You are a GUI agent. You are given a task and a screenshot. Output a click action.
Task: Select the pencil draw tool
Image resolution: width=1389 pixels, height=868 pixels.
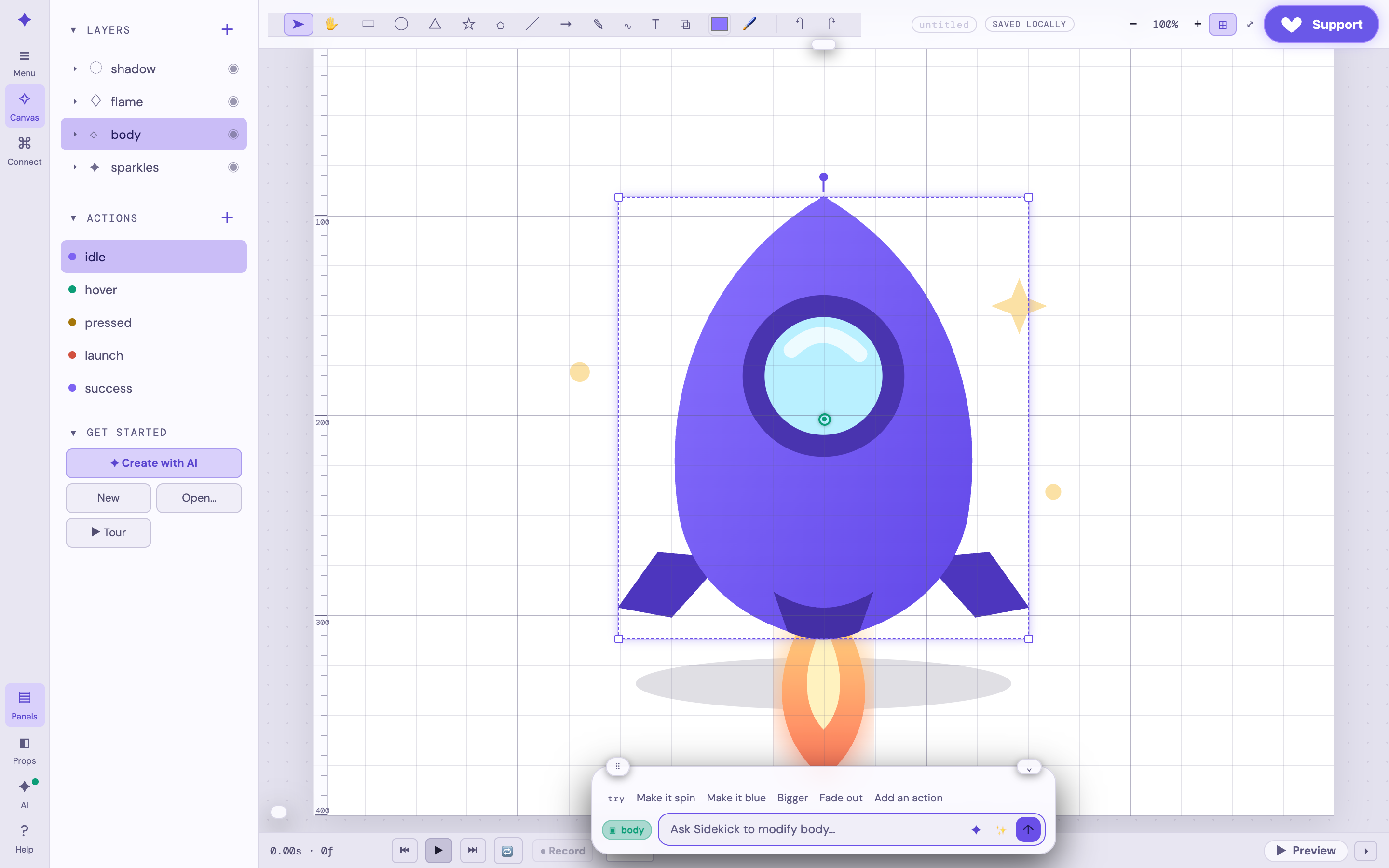598,24
